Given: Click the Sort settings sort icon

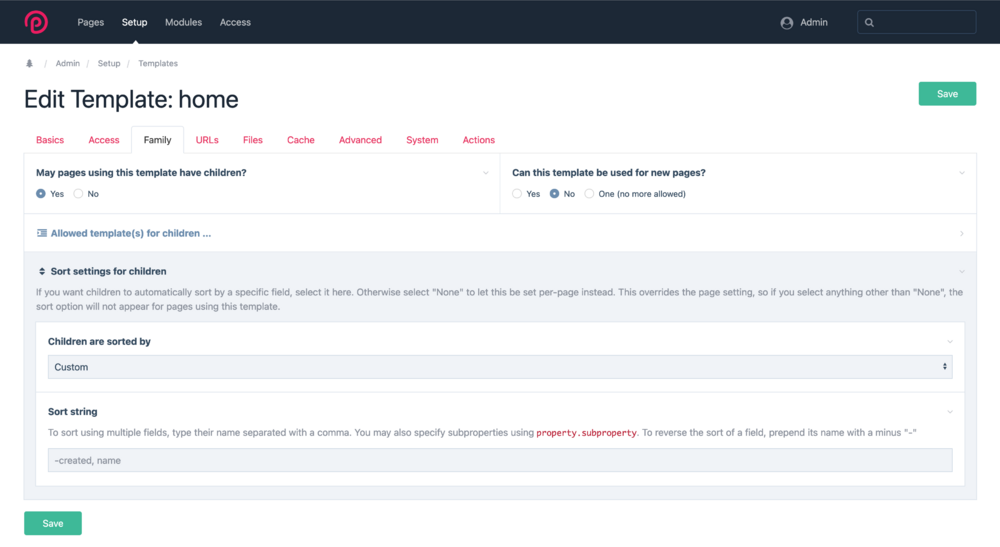Looking at the screenshot, I should pyautogui.click(x=42, y=271).
